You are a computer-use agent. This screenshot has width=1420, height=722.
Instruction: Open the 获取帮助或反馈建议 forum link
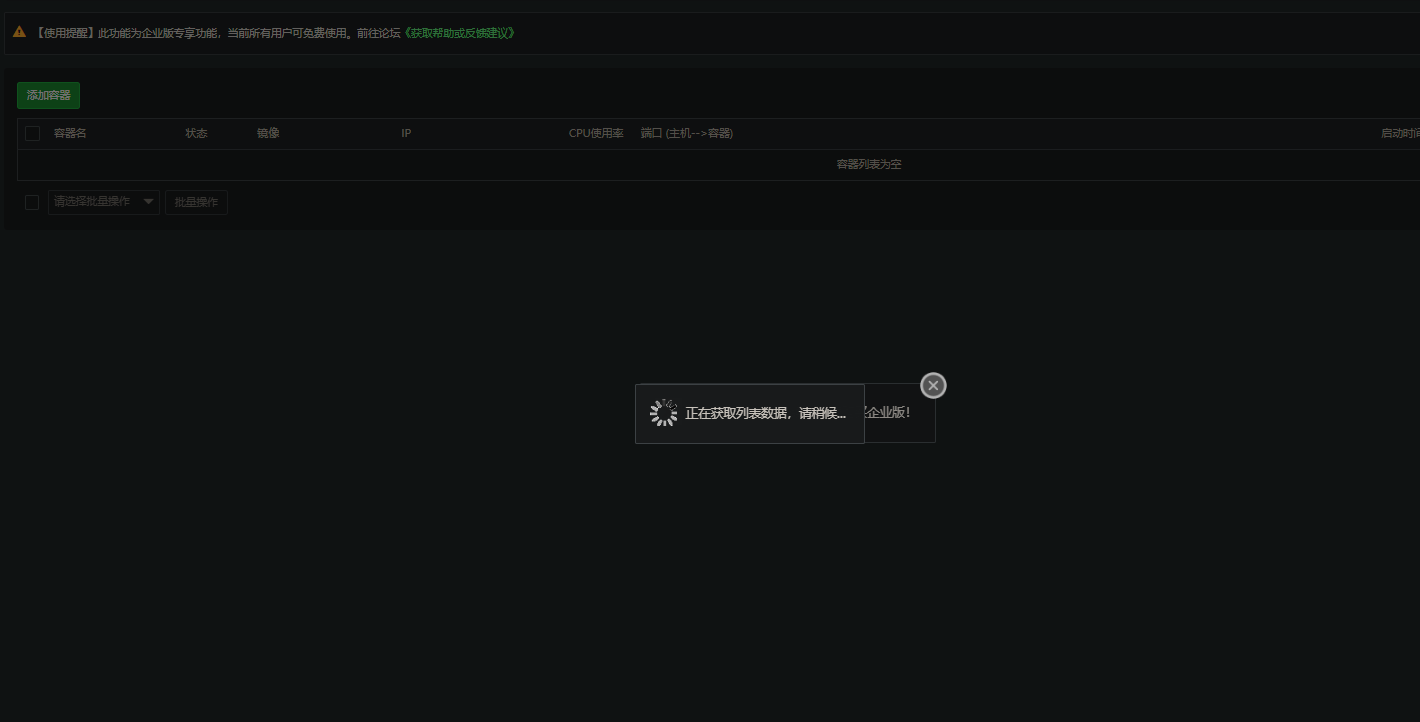pyautogui.click(x=460, y=33)
